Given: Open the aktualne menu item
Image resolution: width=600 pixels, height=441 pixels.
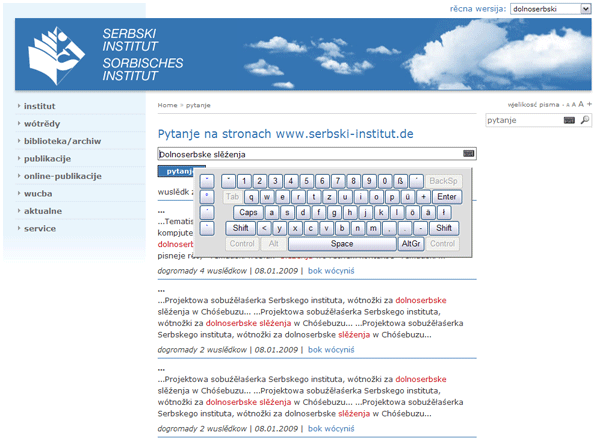Looking at the screenshot, I should (x=43, y=211).
